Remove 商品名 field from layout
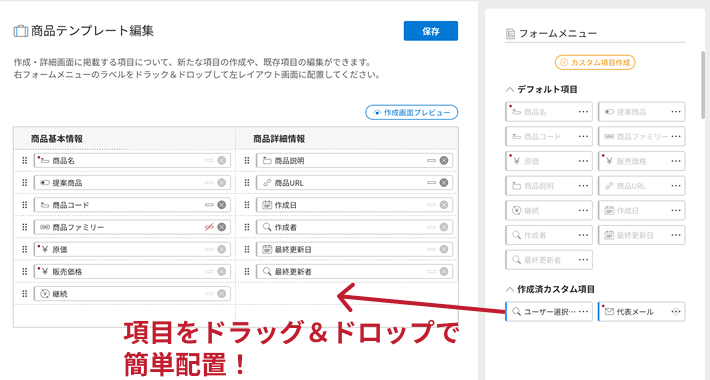 coord(221,160)
